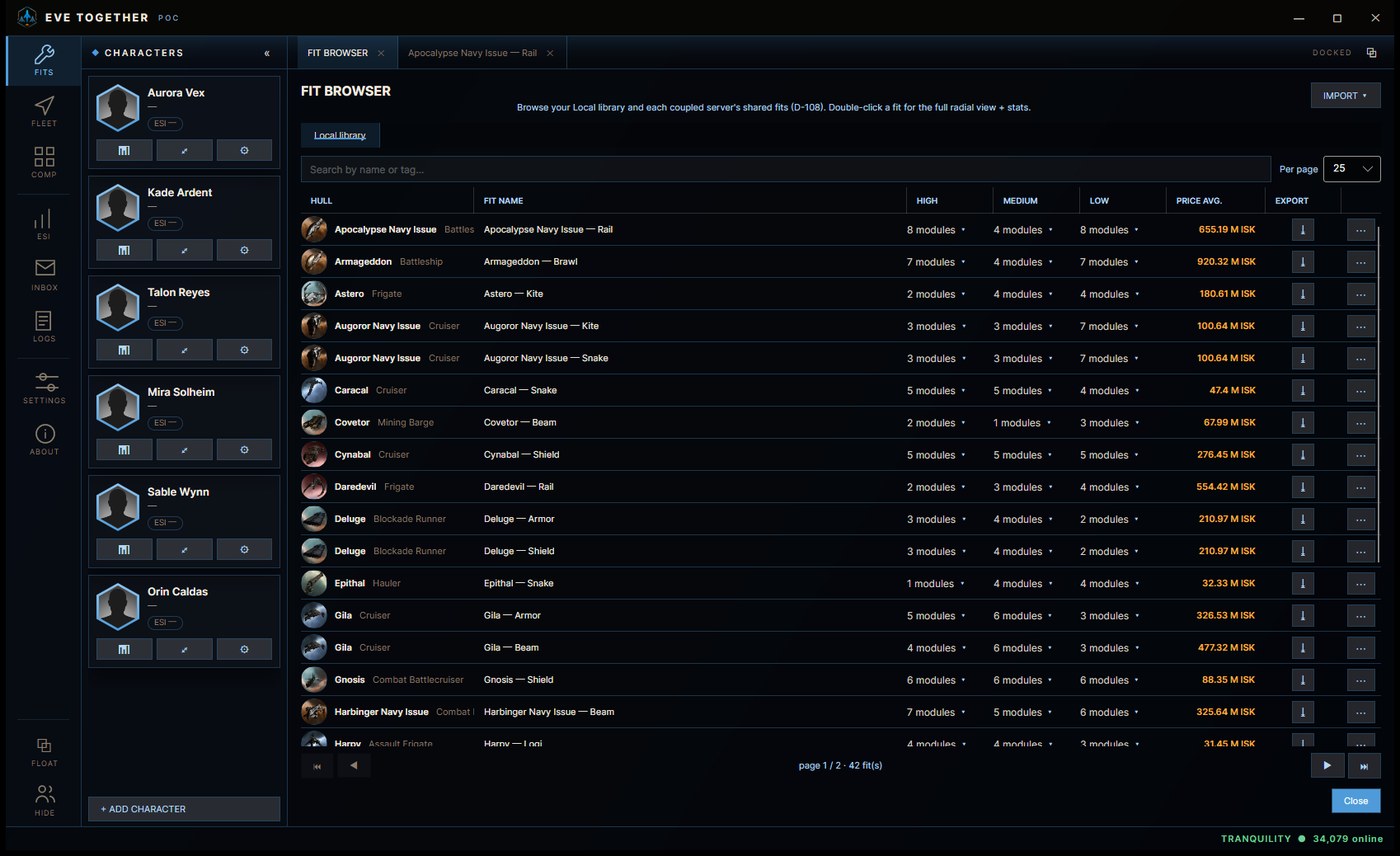Open Settings in the sidebar
The width and height of the screenshot is (1400, 856).
click(43, 388)
